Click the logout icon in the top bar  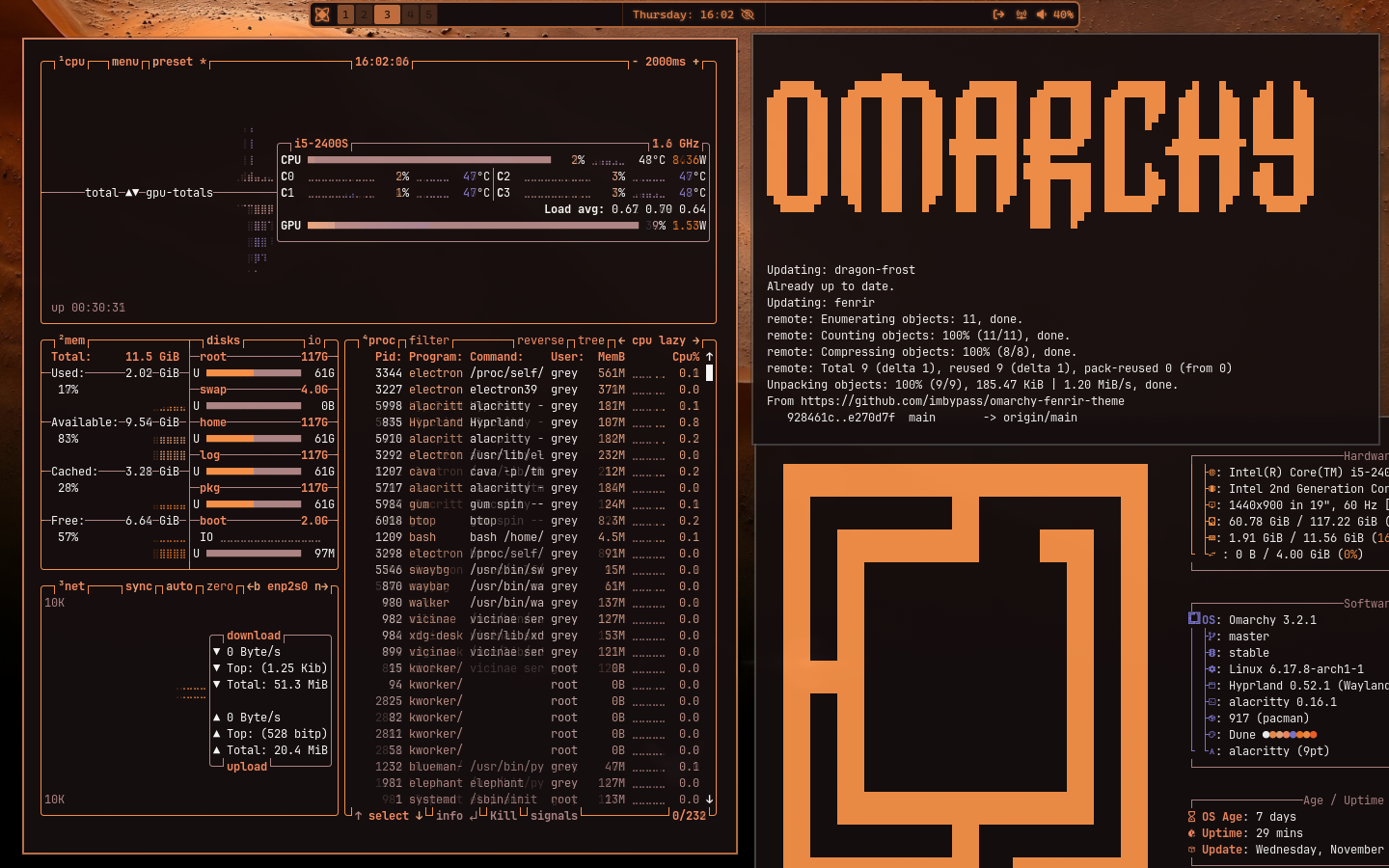coord(999,14)
